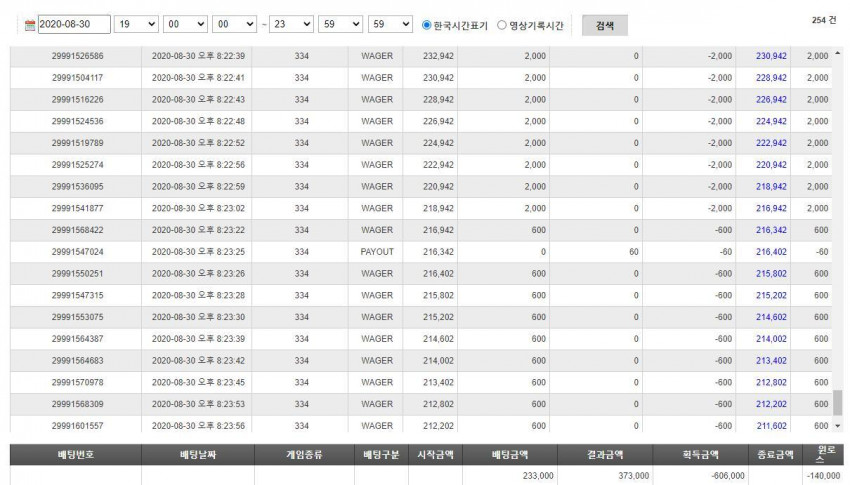
Task: Click the 배팅날짜 column header
Action: click(x=198, y=455)
